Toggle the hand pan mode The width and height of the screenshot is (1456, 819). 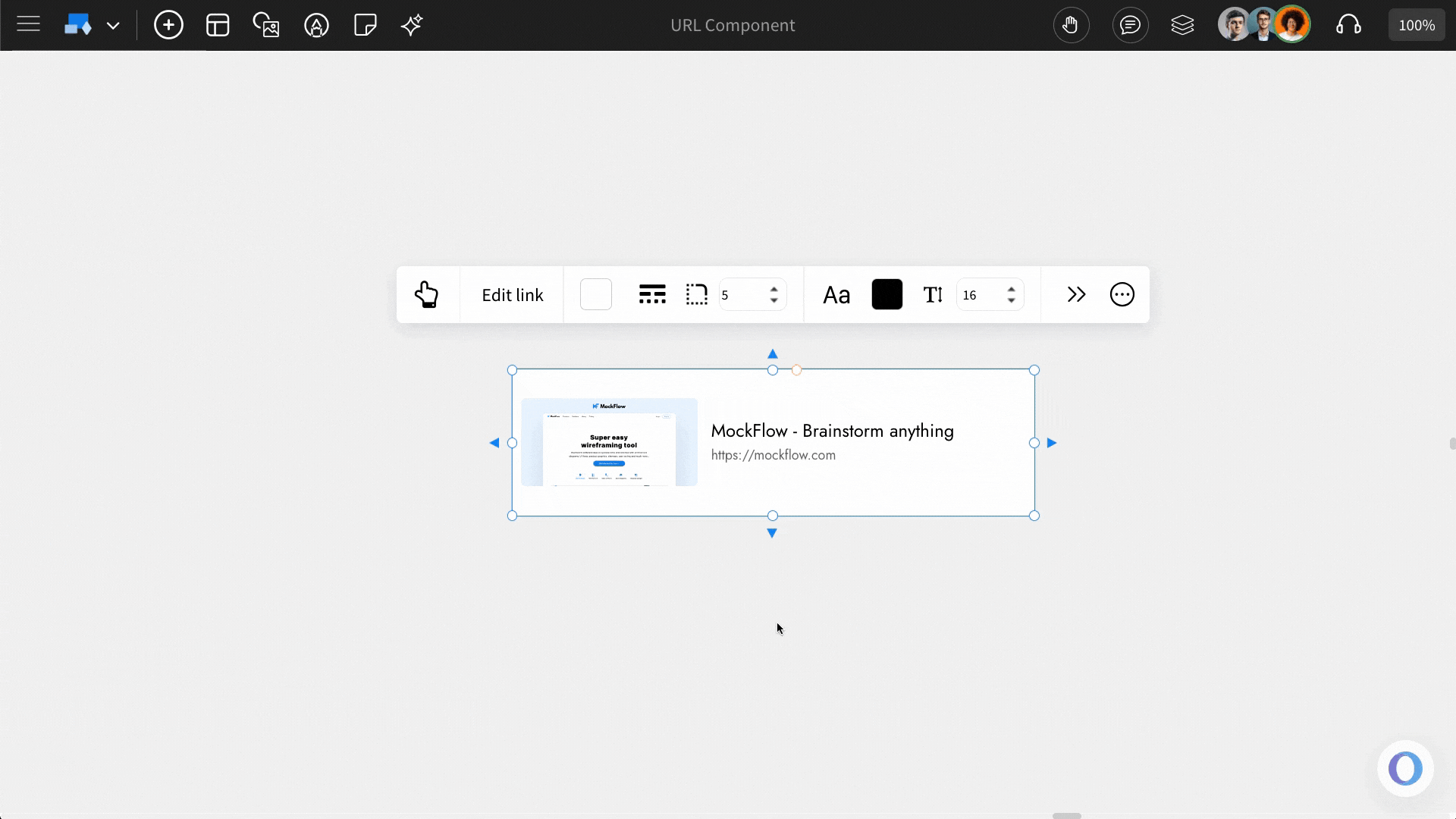pyautogui.click(x=1071, y=25)
